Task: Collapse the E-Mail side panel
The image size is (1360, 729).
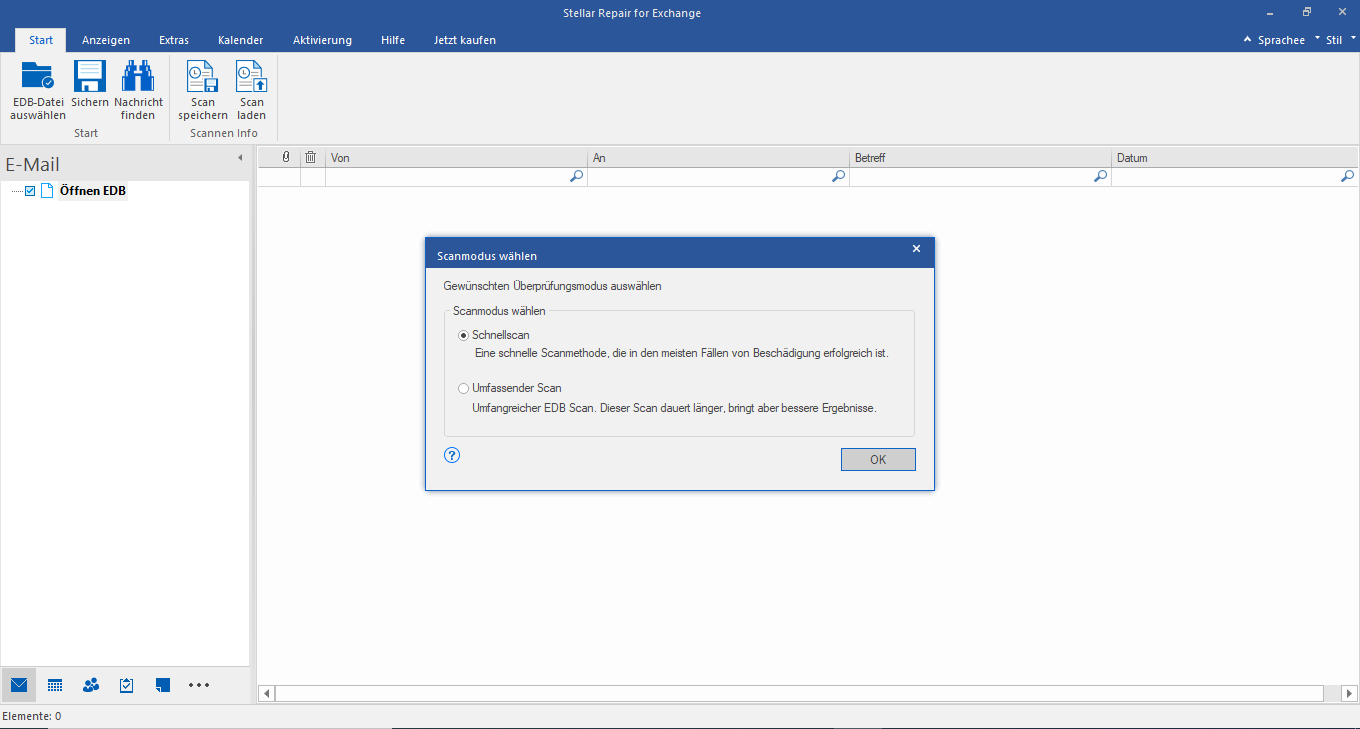Action: click(240, 158)
